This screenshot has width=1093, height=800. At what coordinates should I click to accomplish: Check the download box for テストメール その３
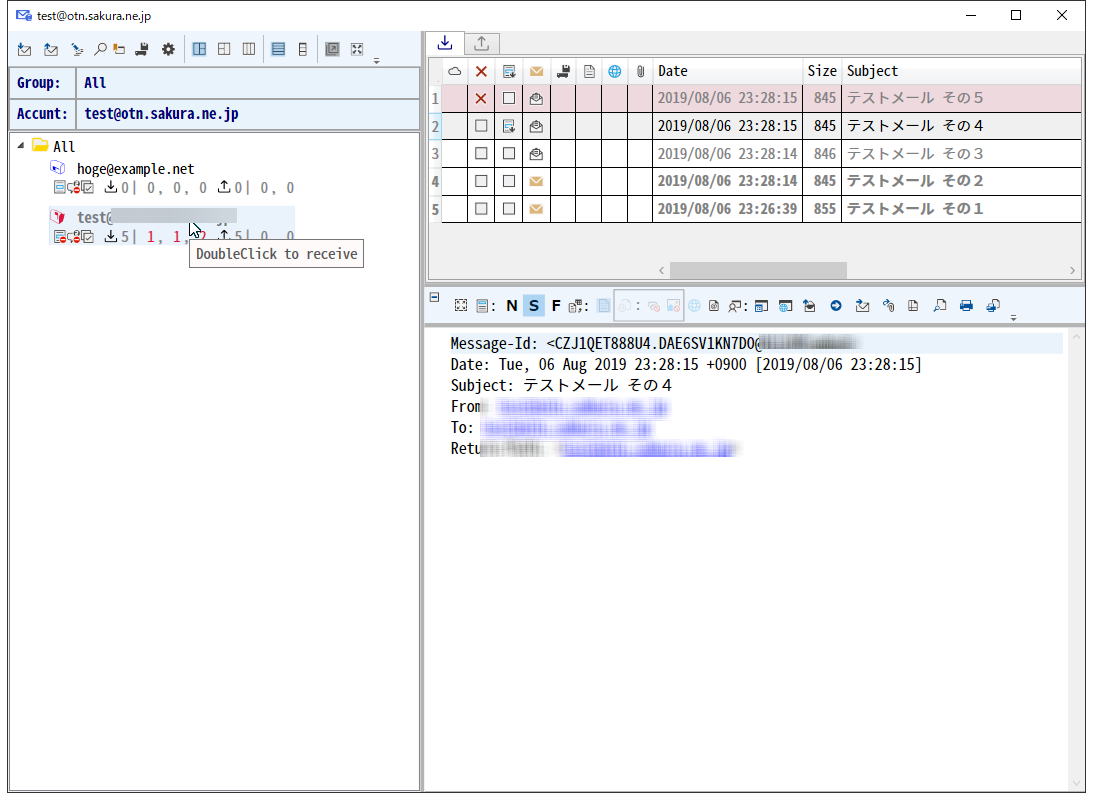[509, 153]
